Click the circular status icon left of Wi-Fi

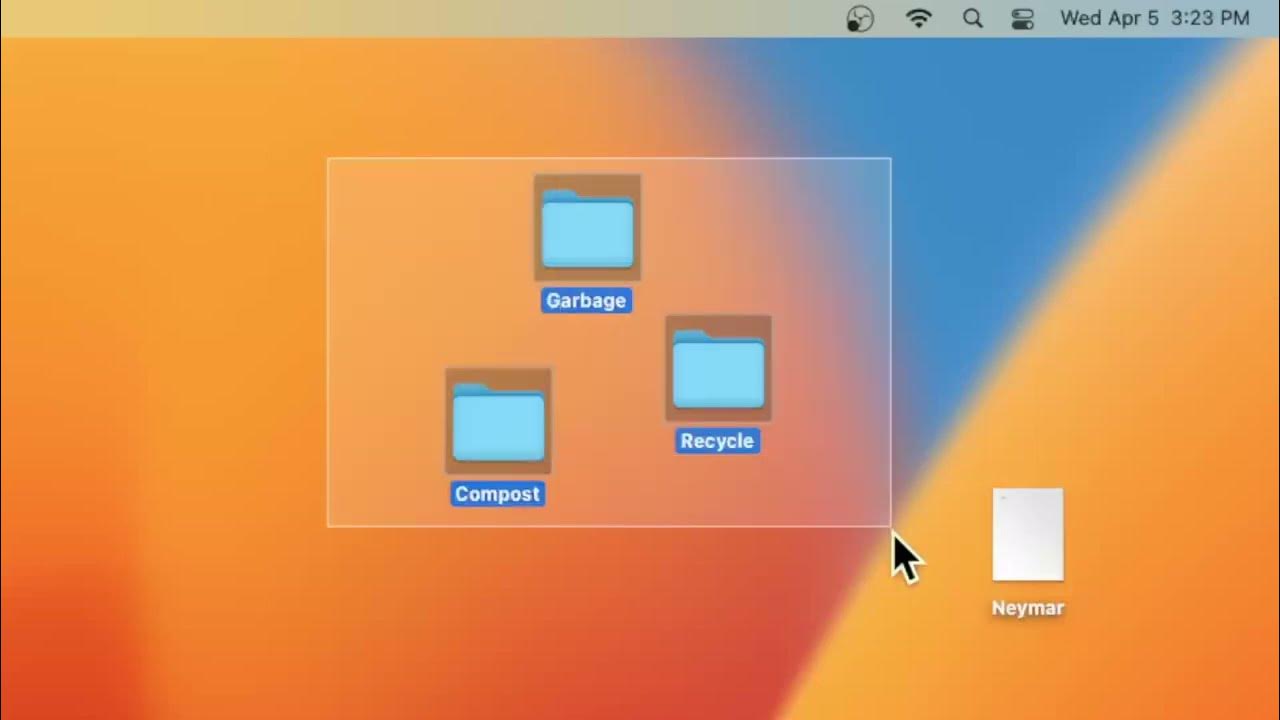point(860,18)
